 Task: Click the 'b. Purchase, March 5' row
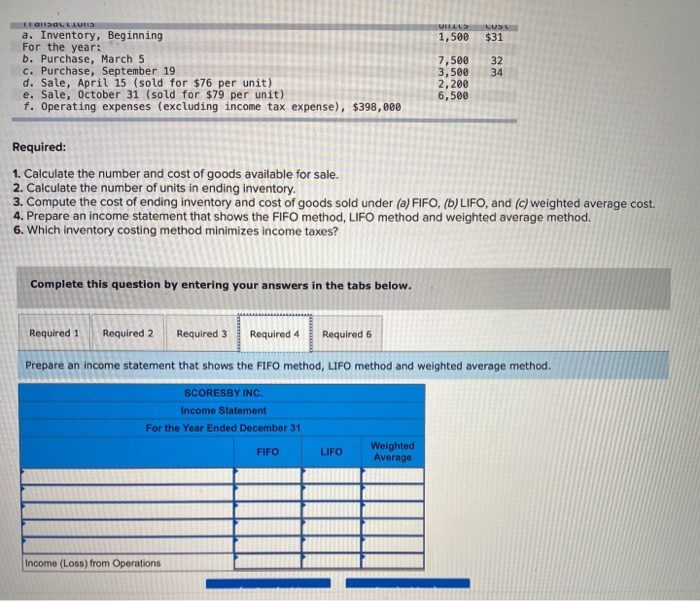point(263,59)
